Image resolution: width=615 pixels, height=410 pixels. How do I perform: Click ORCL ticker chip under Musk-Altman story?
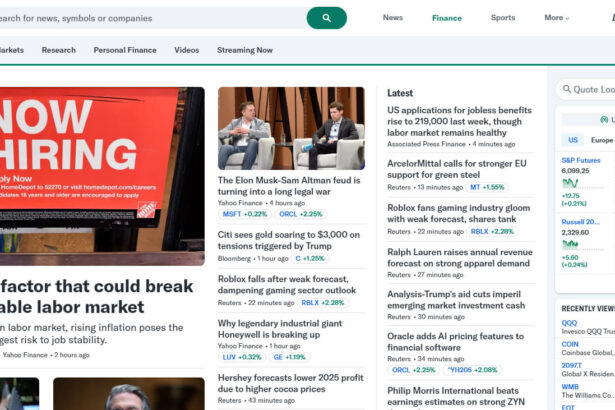tap(301, 214)
